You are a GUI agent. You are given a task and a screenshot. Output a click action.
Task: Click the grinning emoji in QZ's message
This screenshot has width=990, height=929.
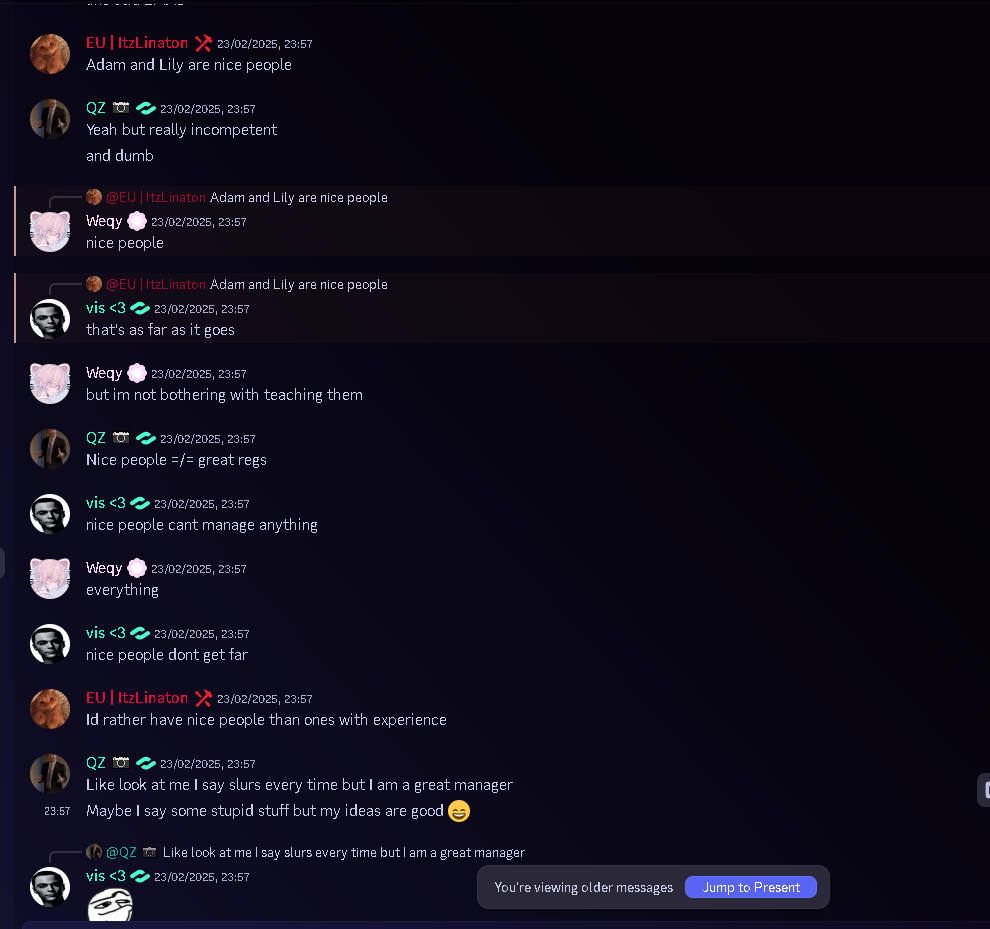(x=459, y=811)
